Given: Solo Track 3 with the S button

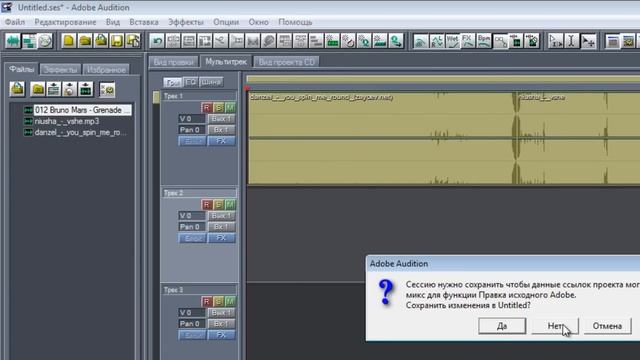Looking at the screenshot, I should pos(218,302).
